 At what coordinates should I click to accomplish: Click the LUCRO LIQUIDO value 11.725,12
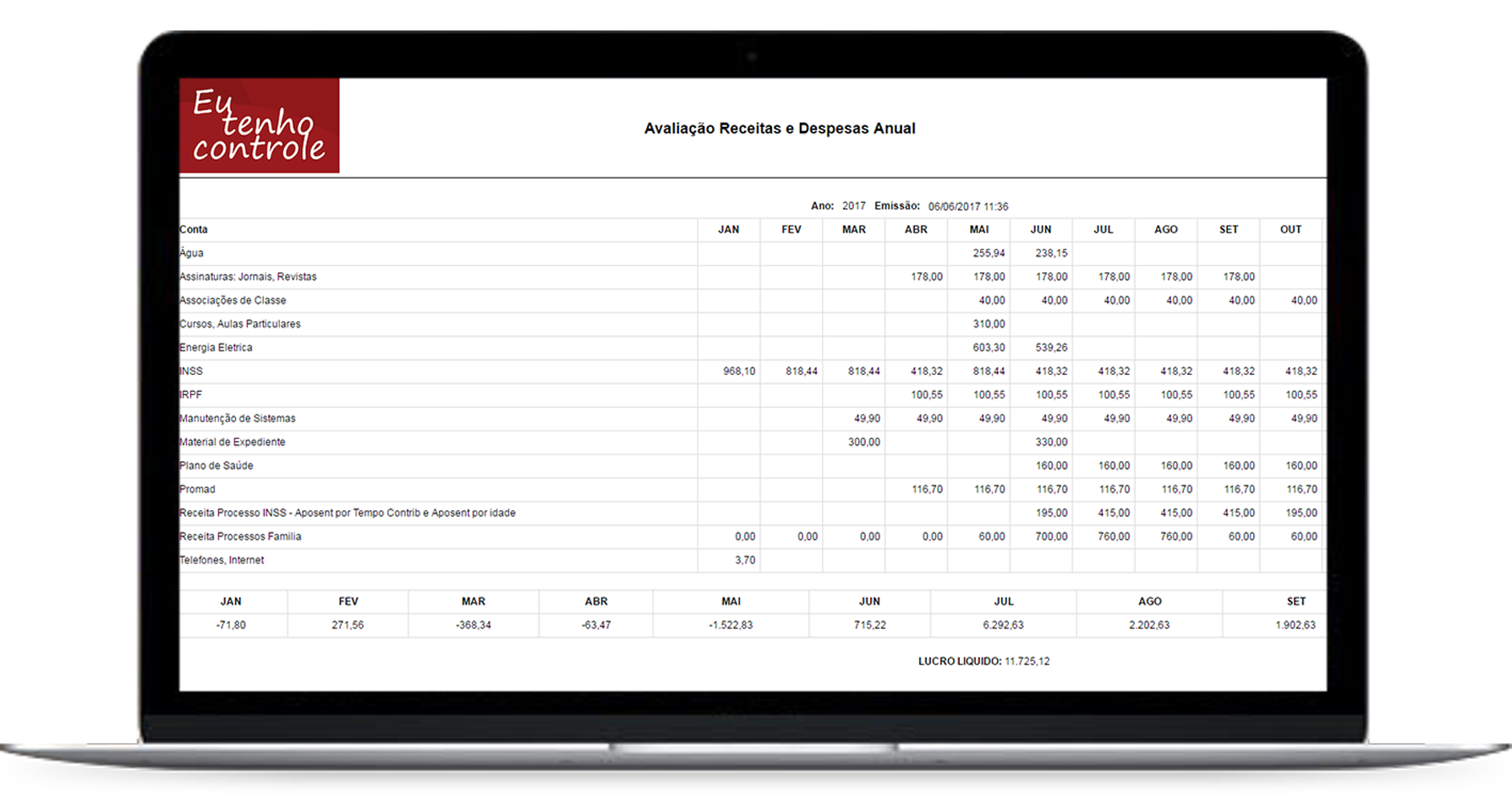1027,662
